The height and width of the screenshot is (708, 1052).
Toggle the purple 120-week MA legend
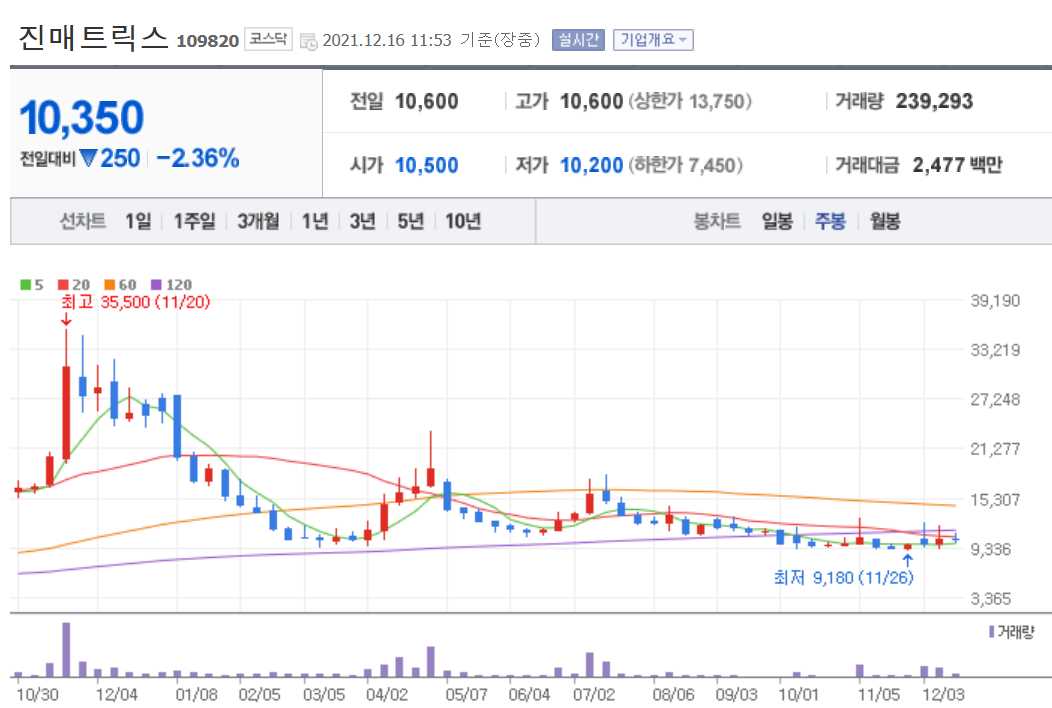(x=158, y=284)
